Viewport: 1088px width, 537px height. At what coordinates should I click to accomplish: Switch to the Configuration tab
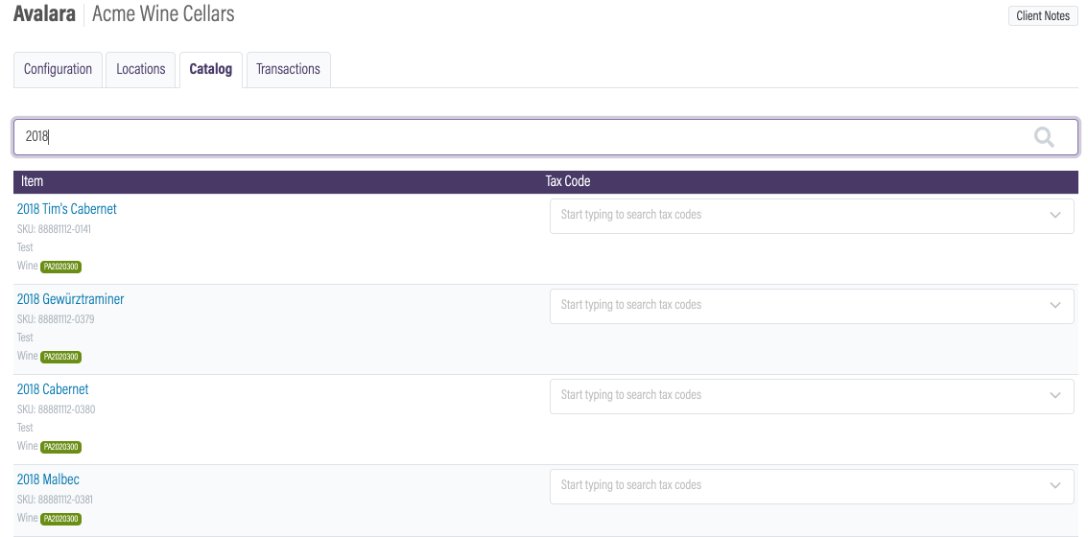tap(58, 69)
